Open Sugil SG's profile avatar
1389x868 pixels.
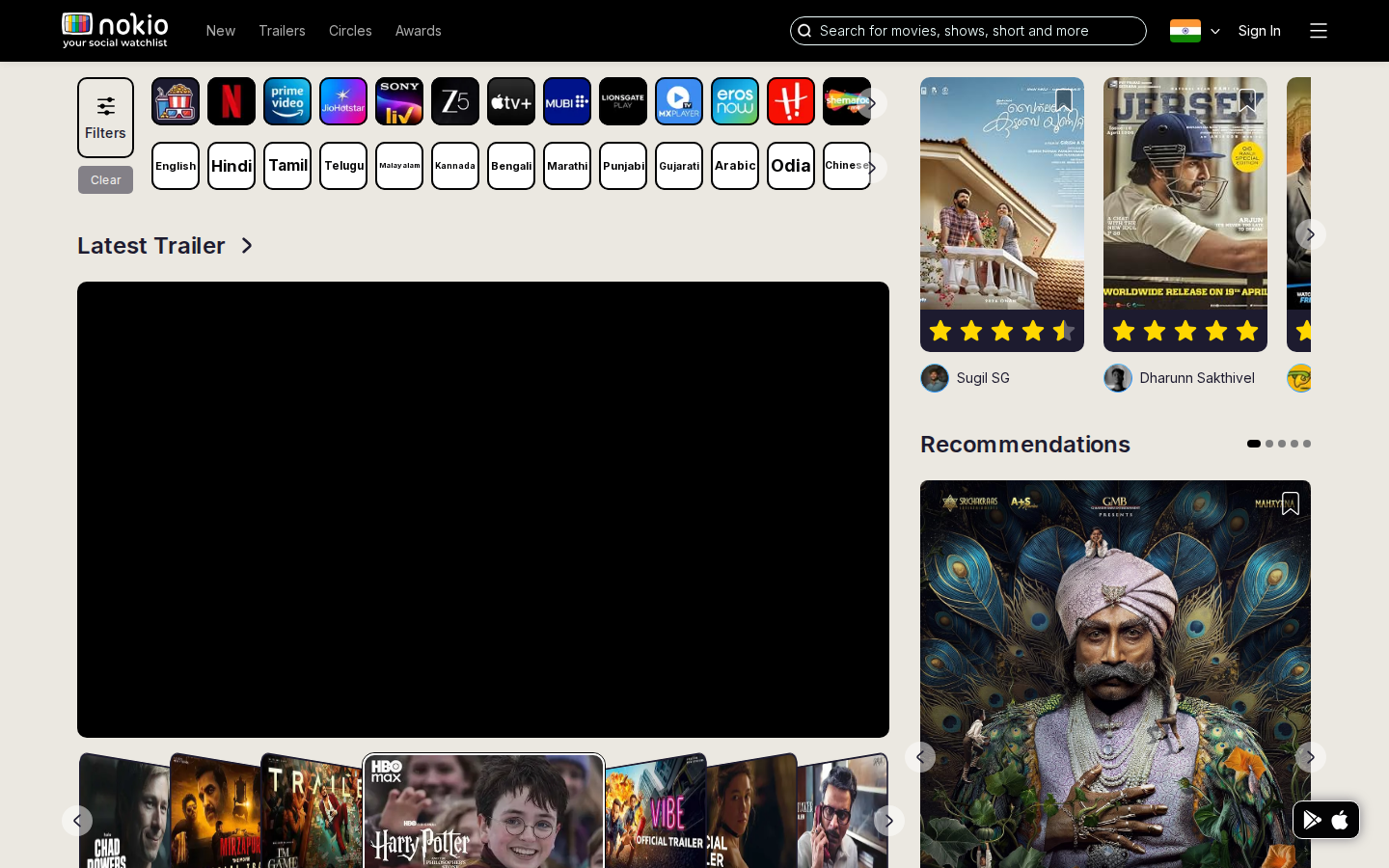[x=935, y=378]
